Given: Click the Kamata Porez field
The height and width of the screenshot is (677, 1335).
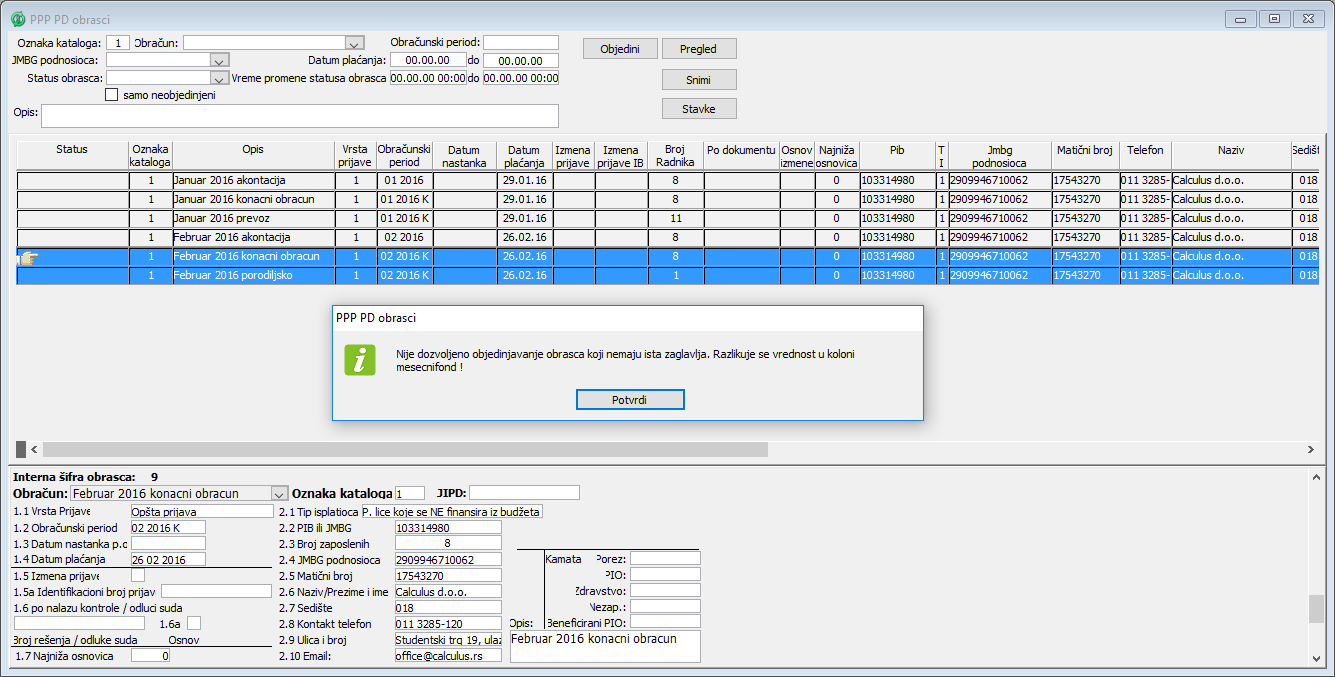Looking at the screenshot, I should tap(665, 558).
